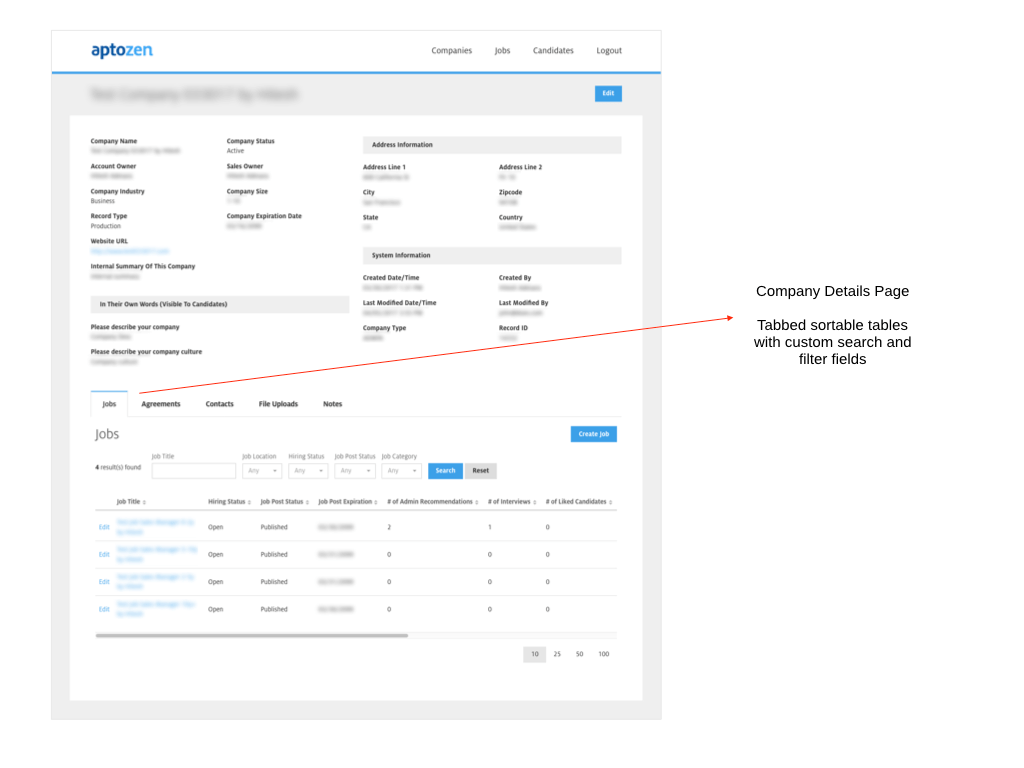This screenshot has height=768, width=1024.
Task: Expand the Hiring Status filter dropdown
Action: 308,471
